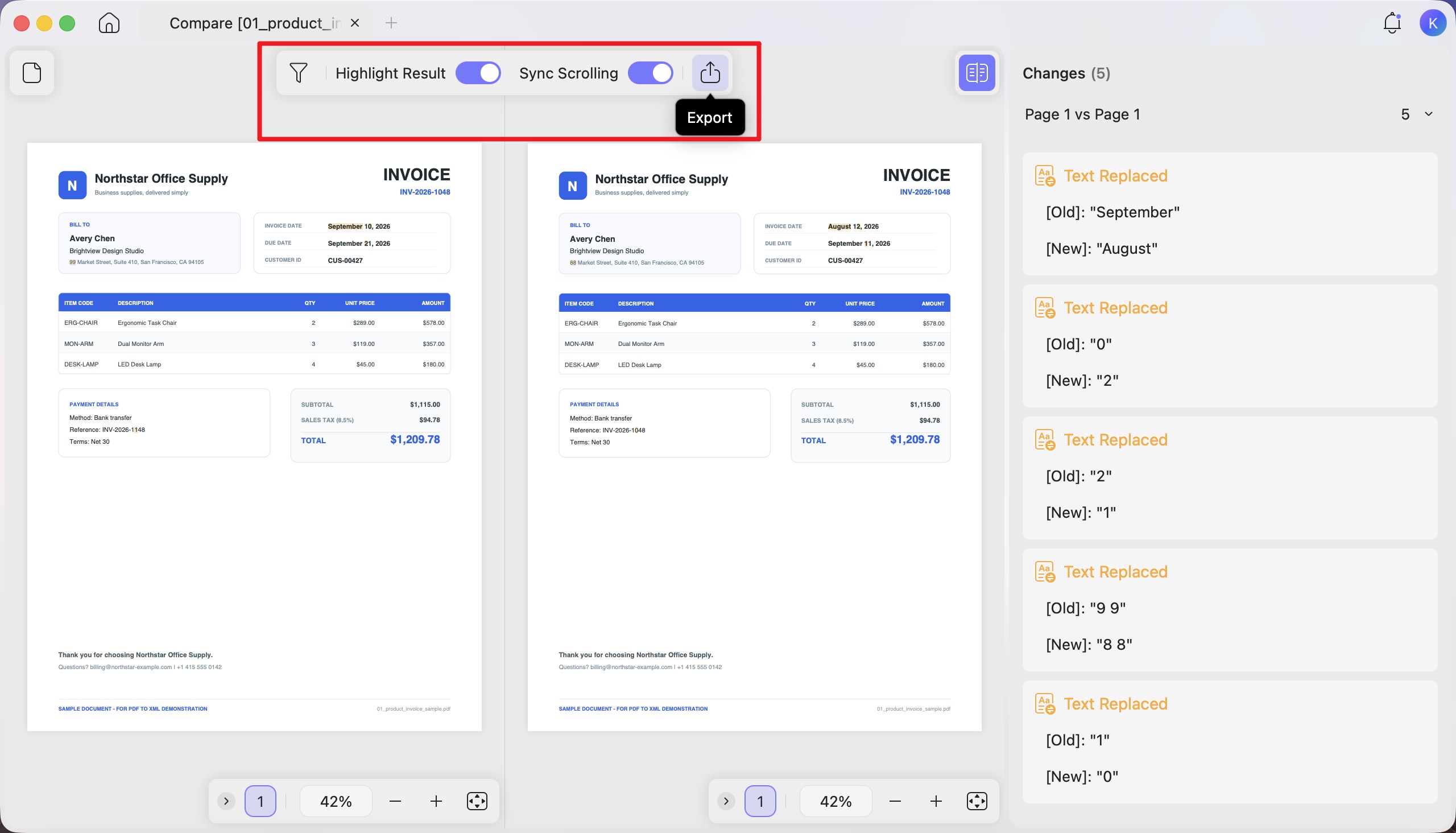
Task: Add a new tab with plus icon
Action: [391, 23]
